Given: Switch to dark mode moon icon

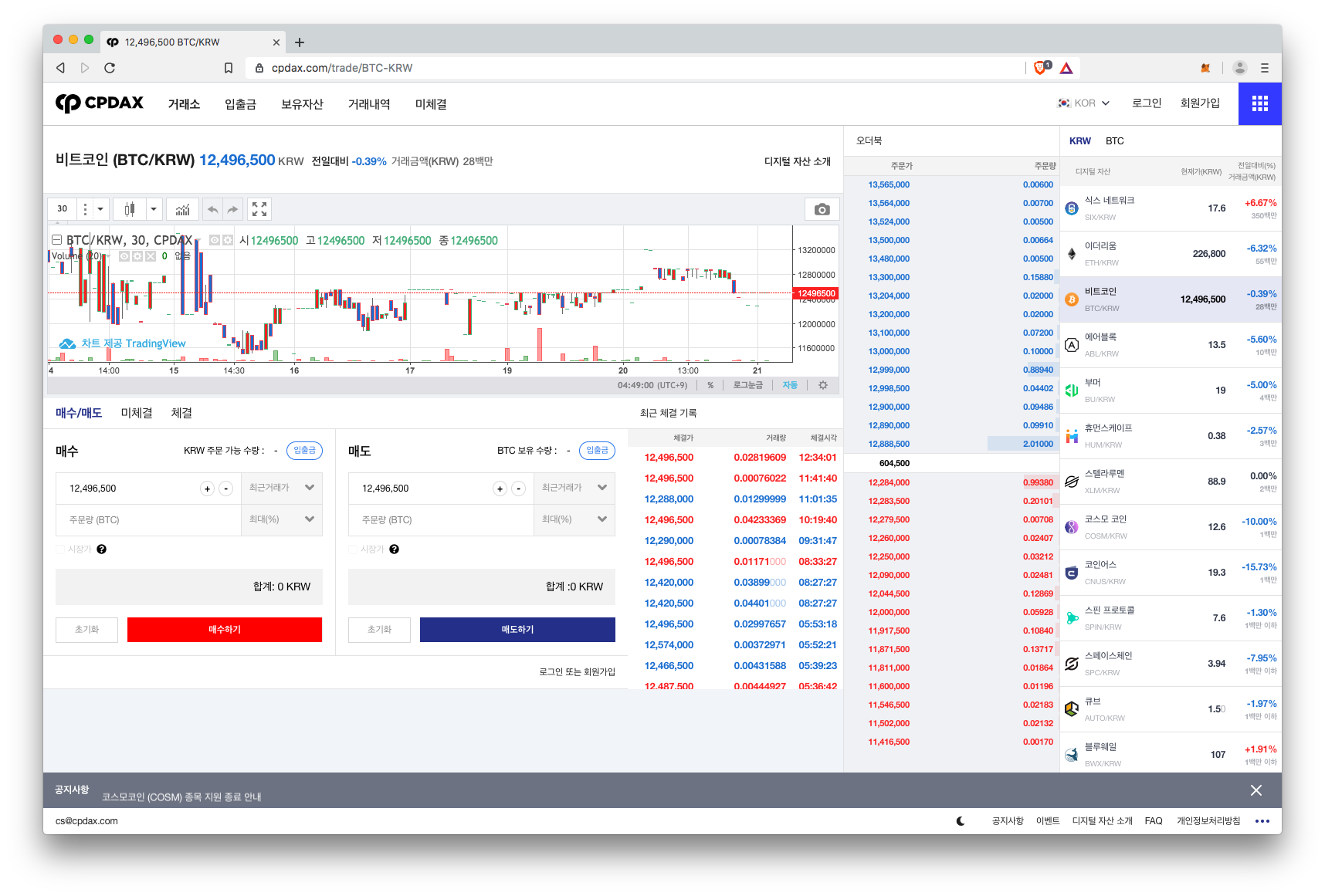Looking at the screenshot, I should (961, 821).
